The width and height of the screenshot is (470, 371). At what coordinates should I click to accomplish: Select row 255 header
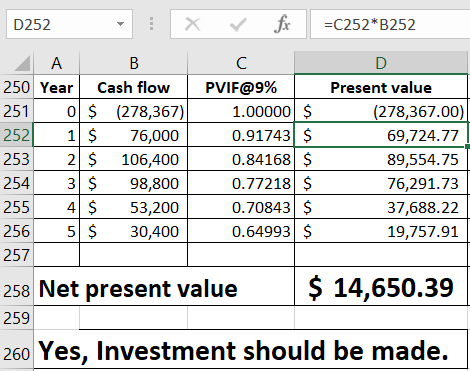[17, 207]
